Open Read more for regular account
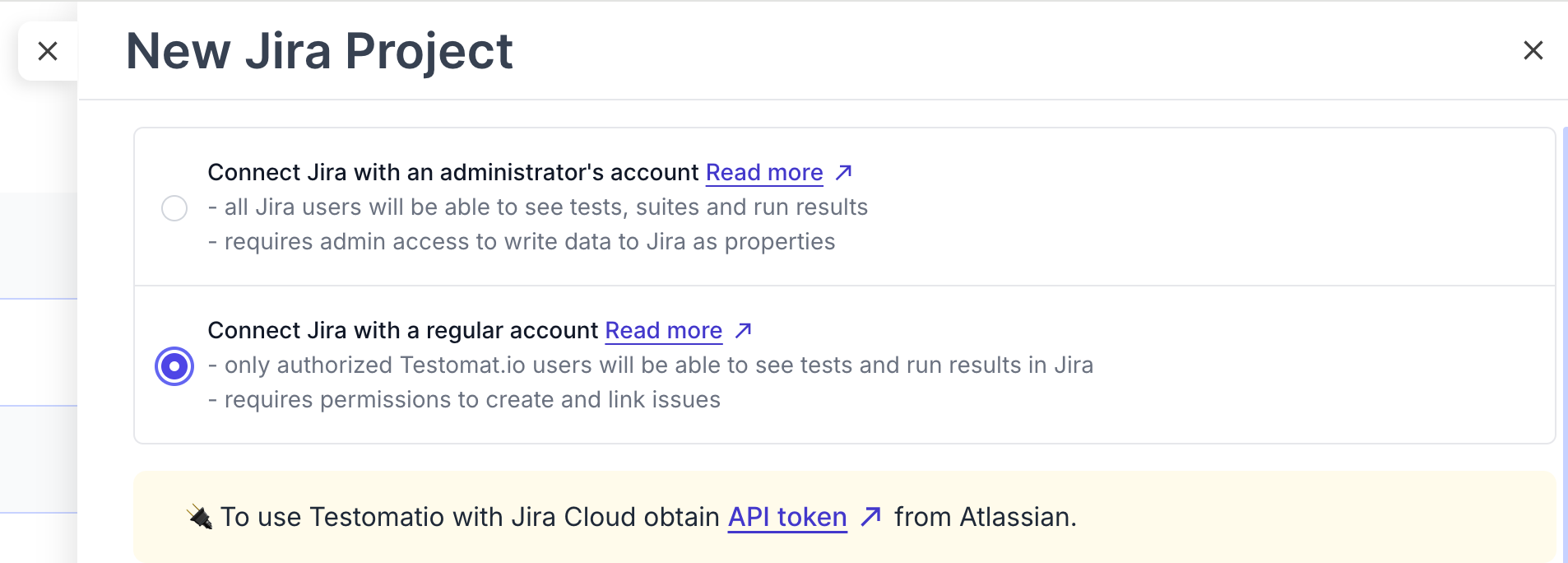The image size is (1568, 563). [663, 331]
